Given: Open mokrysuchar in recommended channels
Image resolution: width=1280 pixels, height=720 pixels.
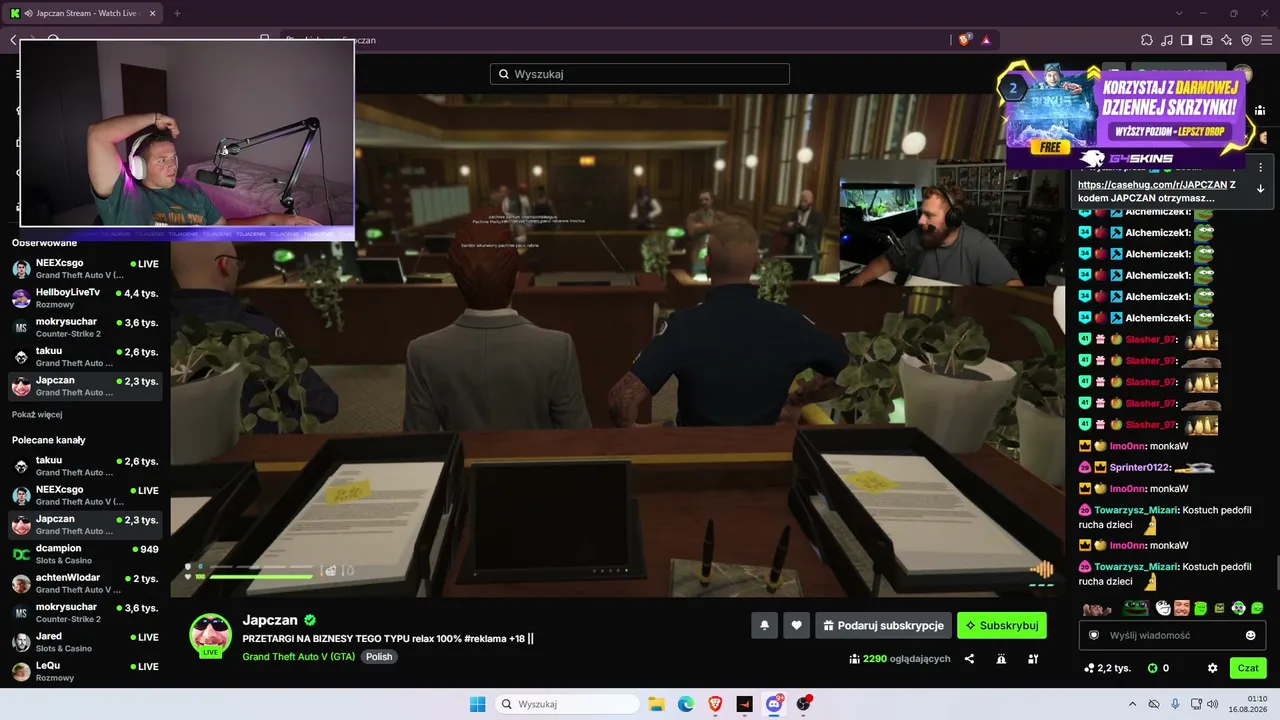Looking at the screenshot, I should 86,613.
